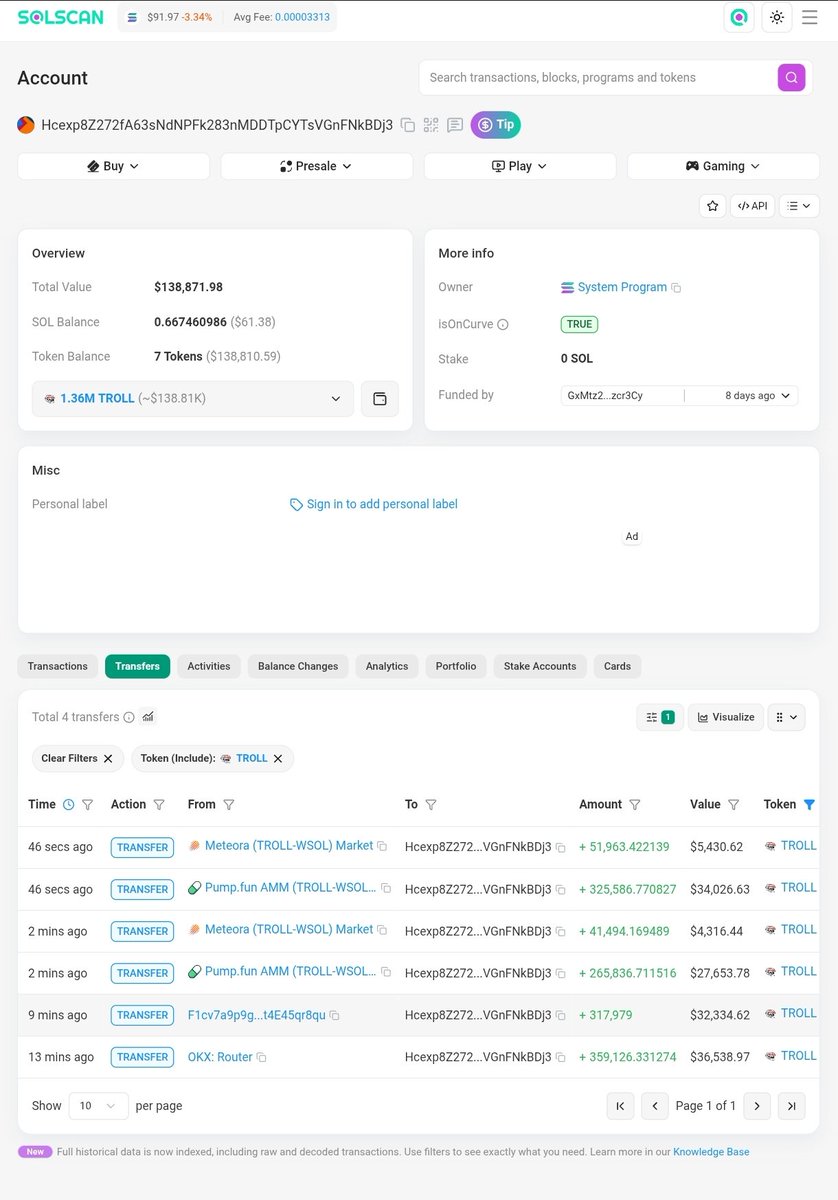Viewport: 838px width, 1200px height.
Task: Open the per page 10 dropdown
Action: (x=98, y=1106)
